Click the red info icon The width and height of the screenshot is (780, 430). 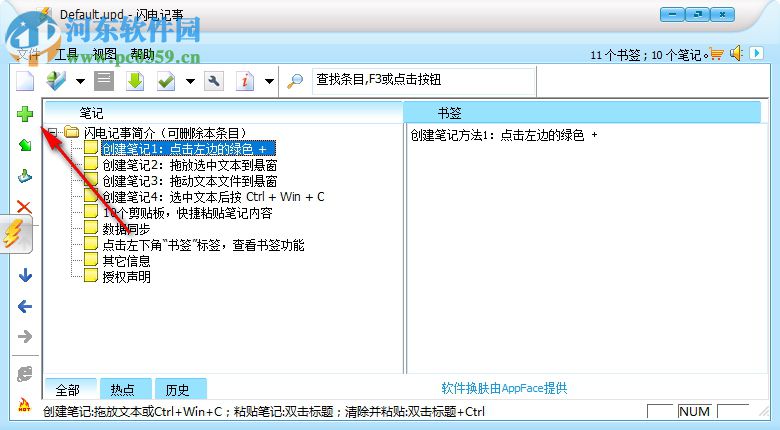pos(245,81)
